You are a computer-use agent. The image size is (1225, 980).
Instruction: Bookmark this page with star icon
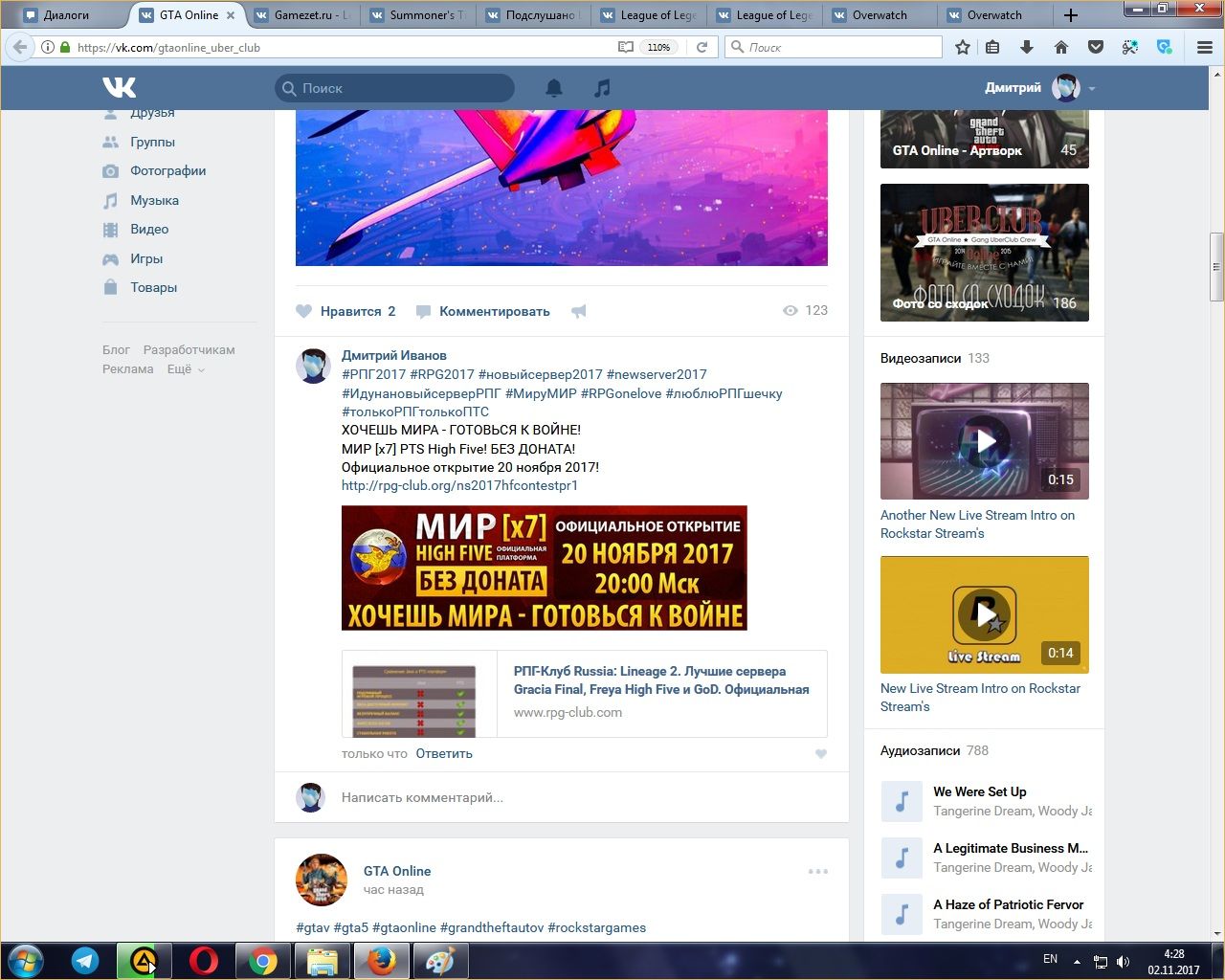(x=963, y=47)
